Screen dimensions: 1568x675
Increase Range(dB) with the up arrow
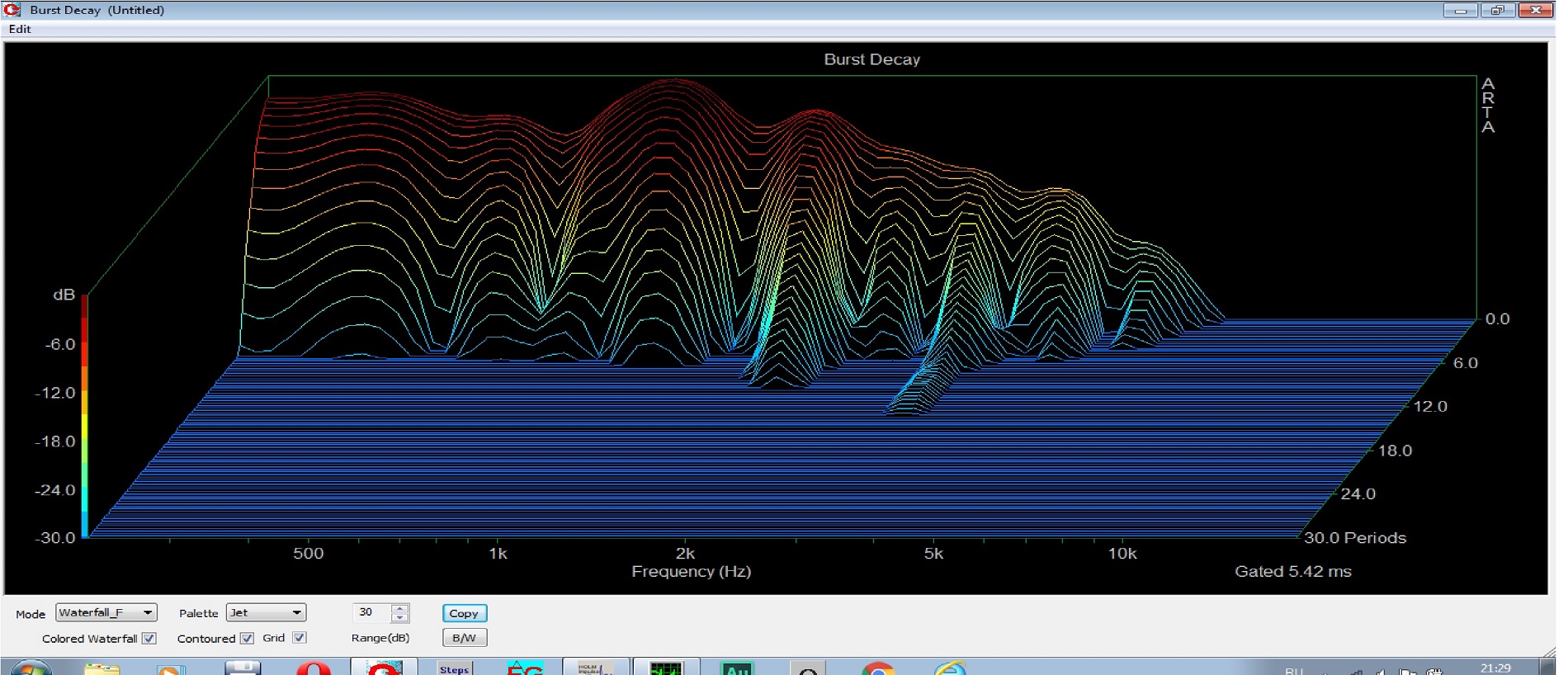pos(400,608)
